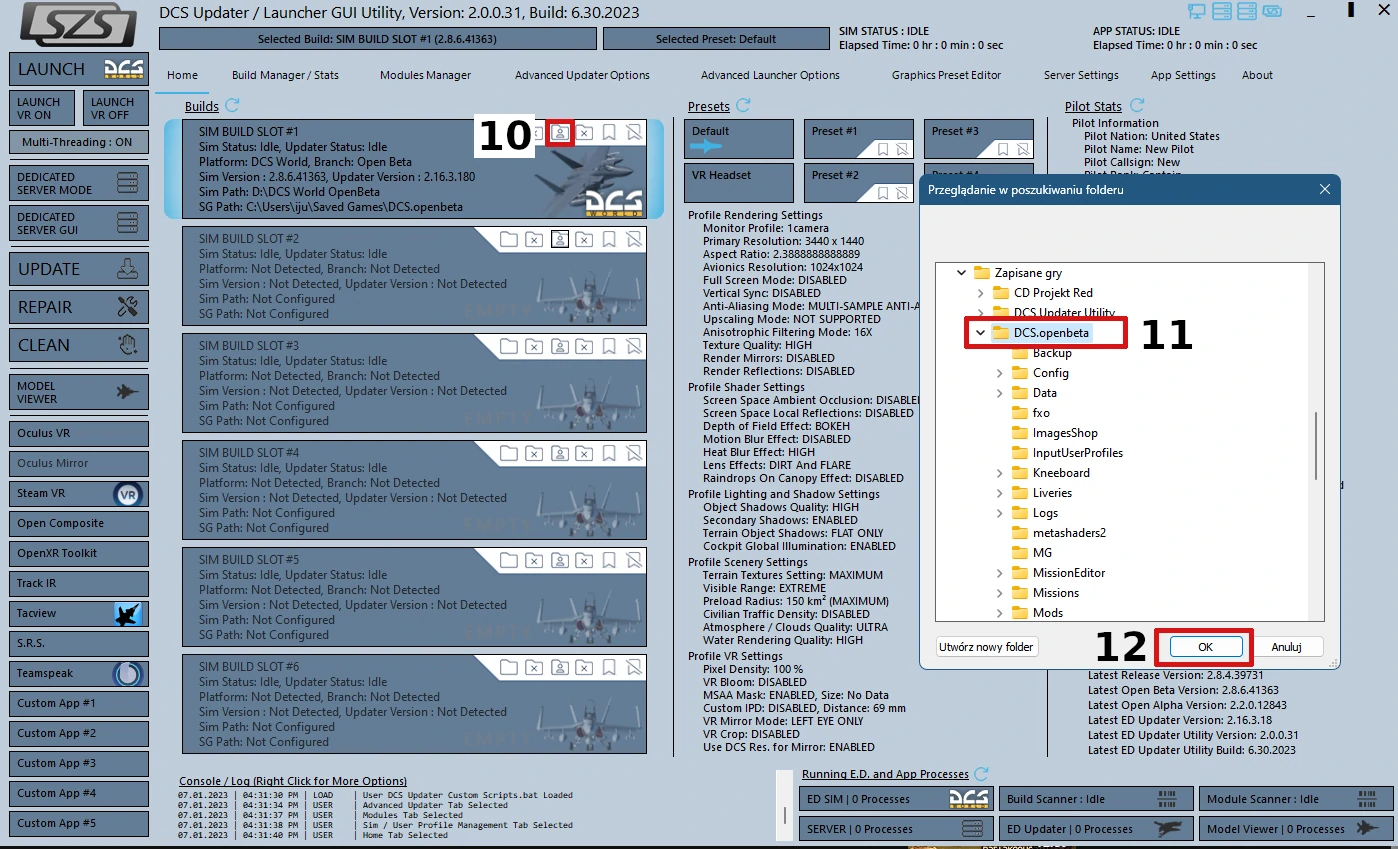The height and width of the screenshot is (849, 1398).
Task: Select the VR Headset preset tile
Action: (739, 183)
